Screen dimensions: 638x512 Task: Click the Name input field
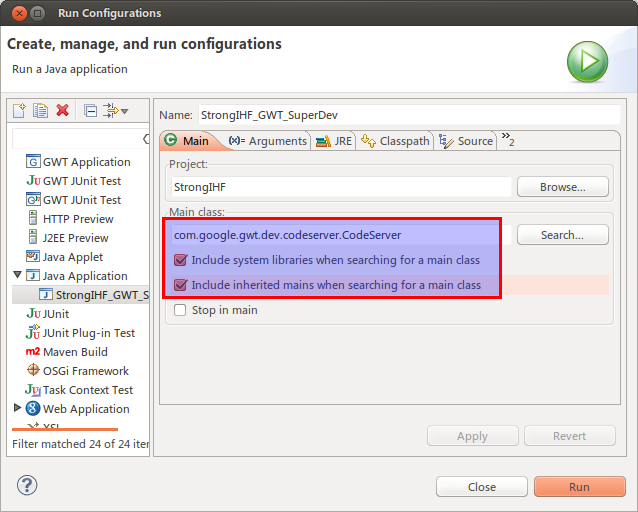coord(409,115)
